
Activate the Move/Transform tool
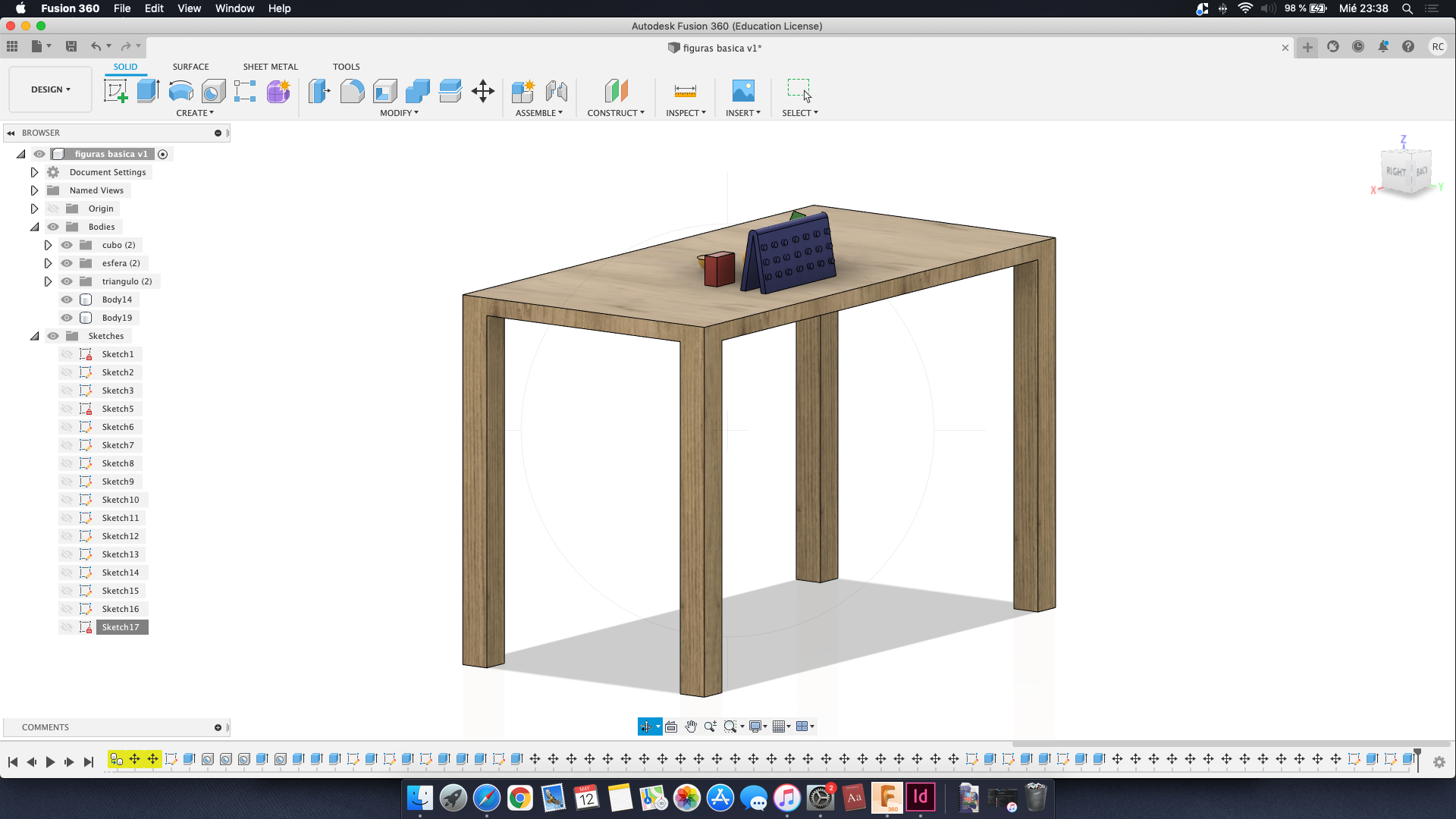[483, 90]
